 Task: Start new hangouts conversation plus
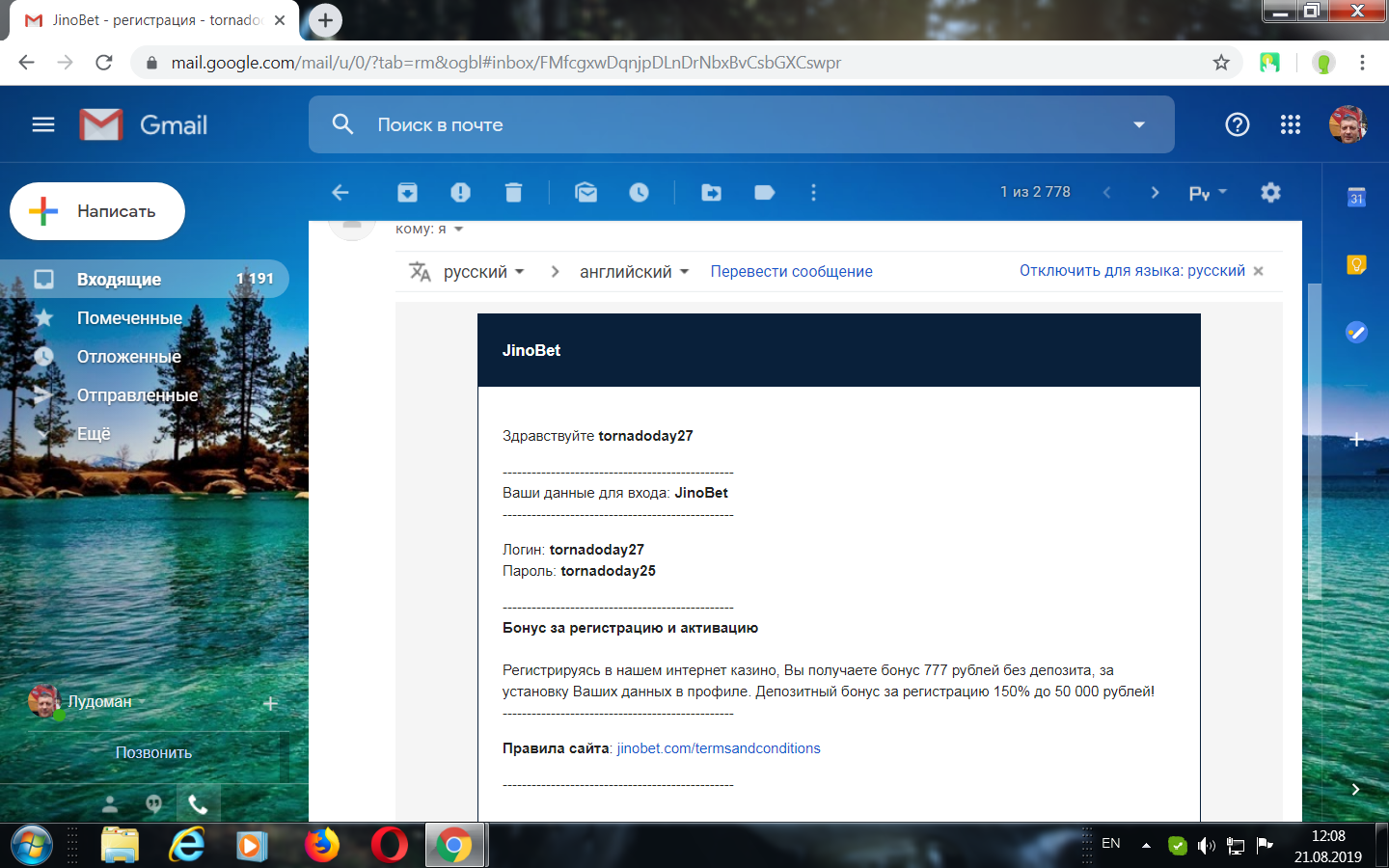pos(270,703)
